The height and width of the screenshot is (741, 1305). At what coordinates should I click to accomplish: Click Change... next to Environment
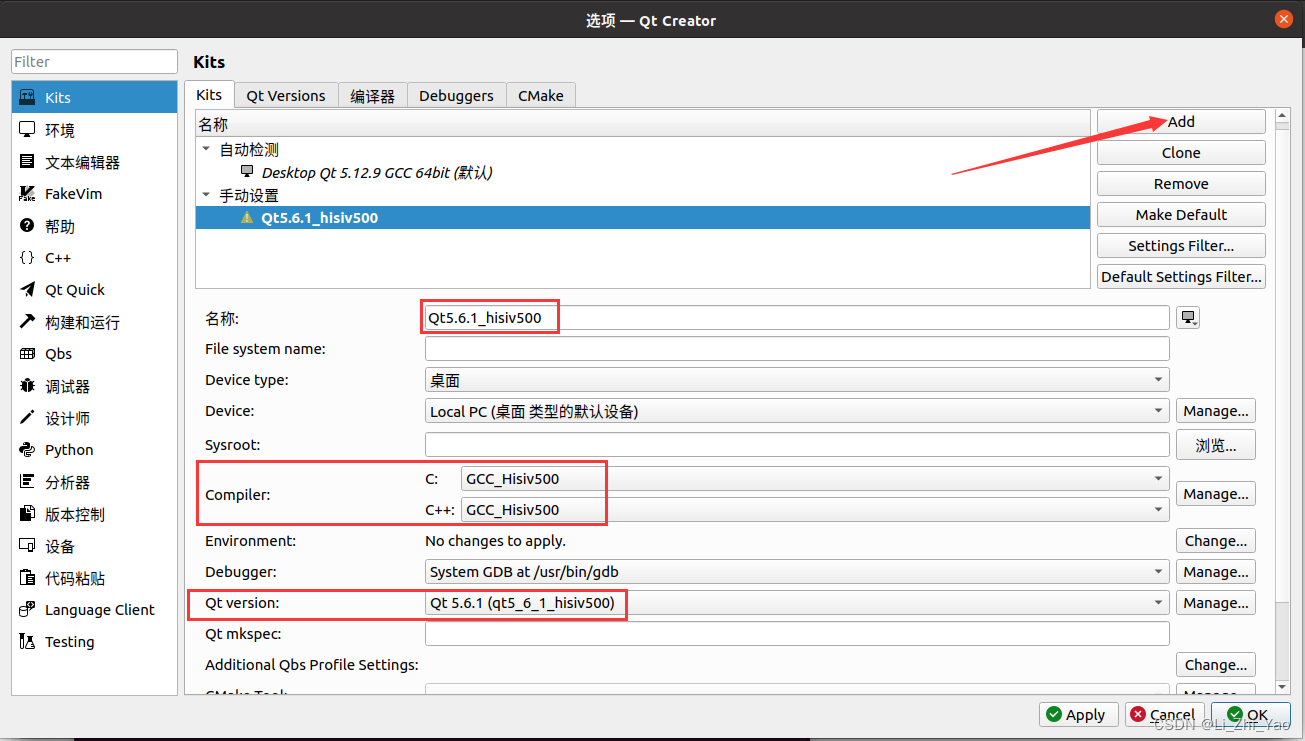pyautogui.click(x=1216, y=541)
